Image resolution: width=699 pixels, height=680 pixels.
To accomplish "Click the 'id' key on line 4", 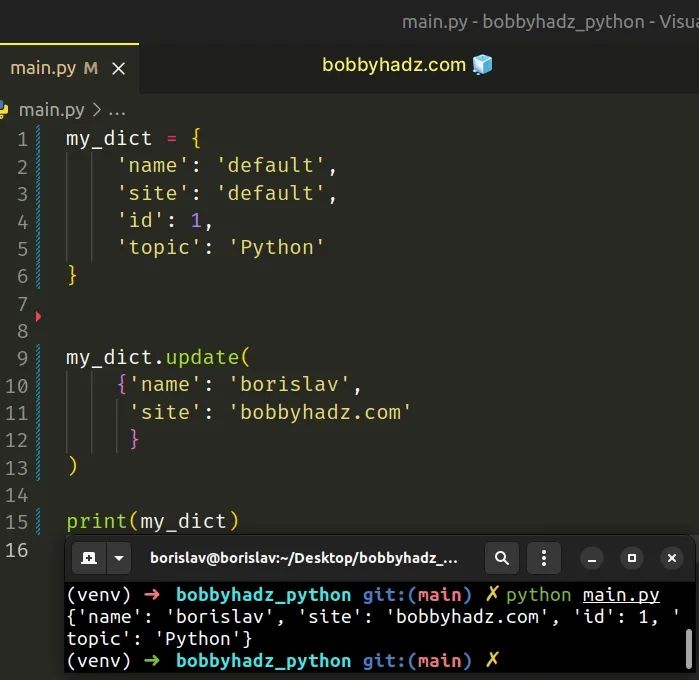I will click(140, 220).
